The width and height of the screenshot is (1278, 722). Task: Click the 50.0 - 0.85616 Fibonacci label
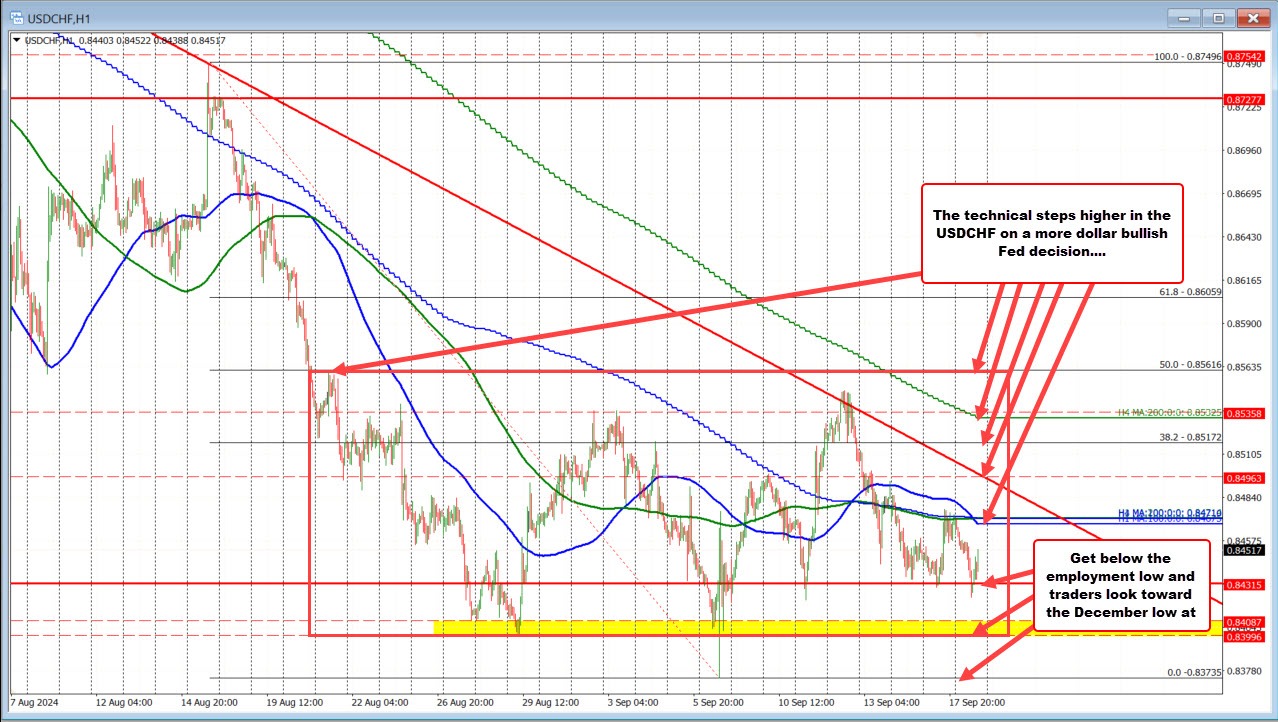tap(1190, 365)
